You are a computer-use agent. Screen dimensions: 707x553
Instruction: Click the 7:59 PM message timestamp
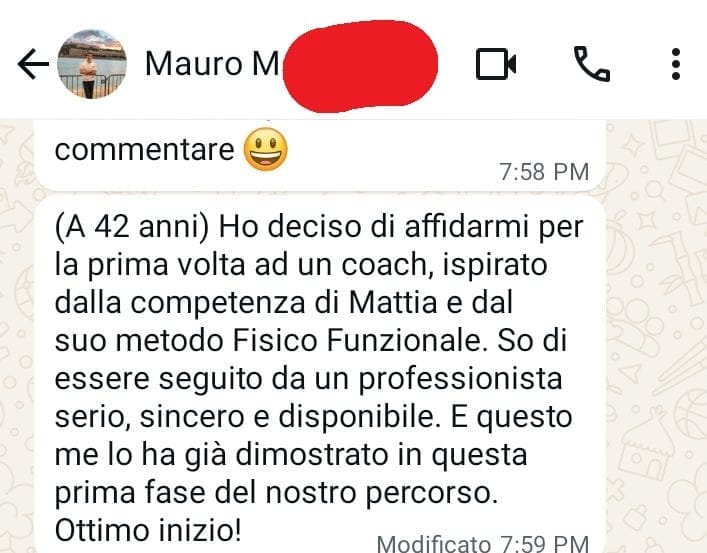click(544, 543)
